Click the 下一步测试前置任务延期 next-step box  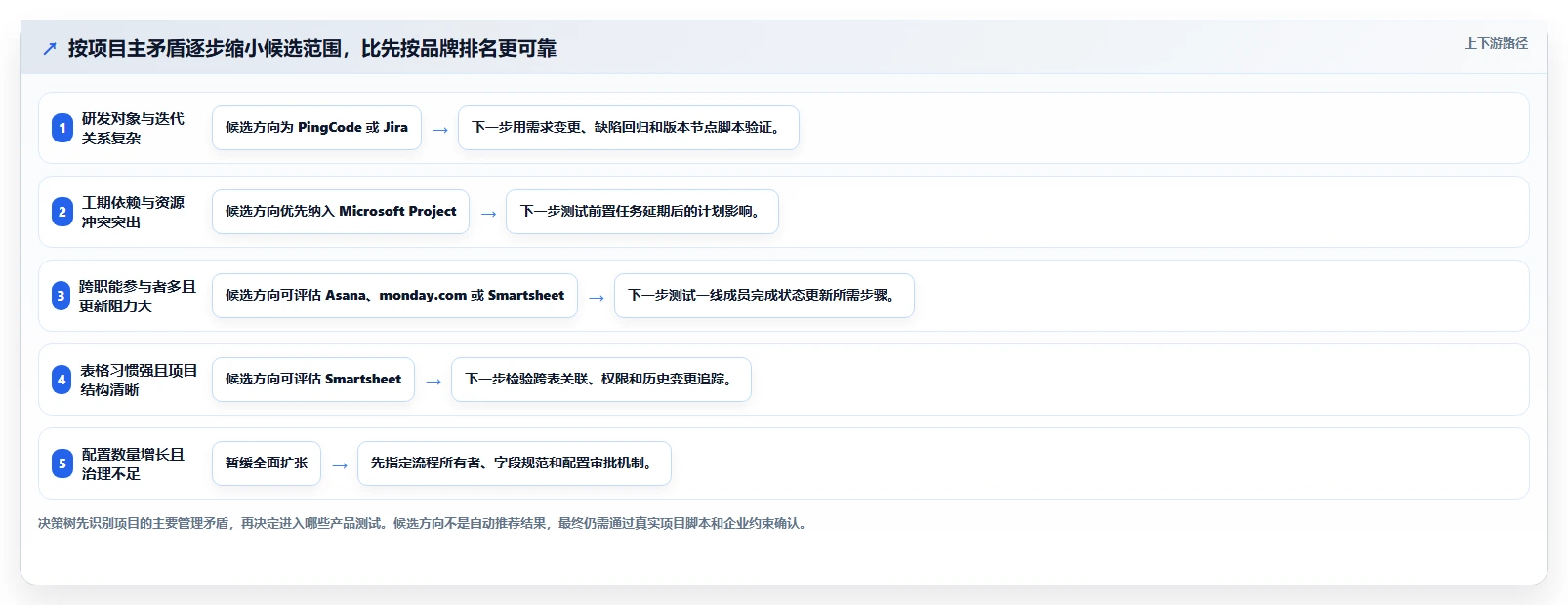(642, 212)
